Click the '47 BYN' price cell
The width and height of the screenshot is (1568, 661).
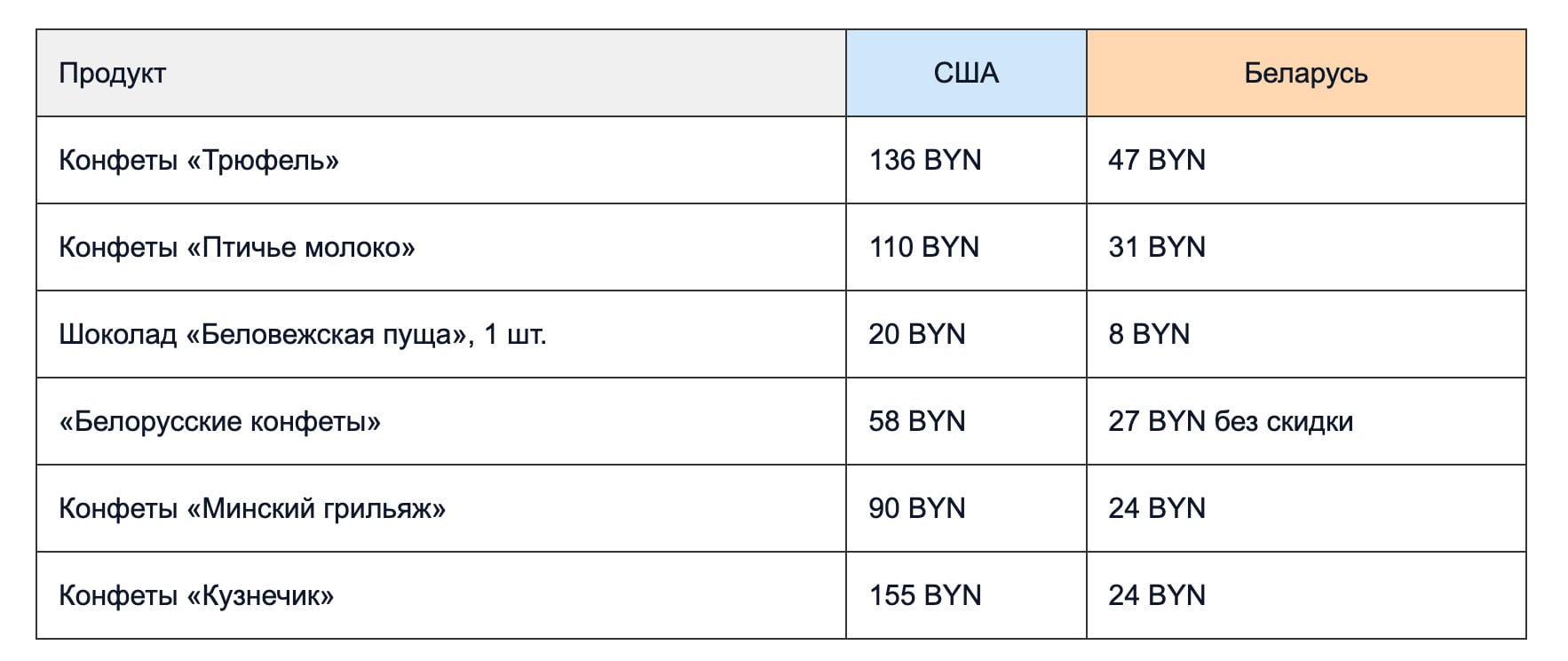coord(1157,160)
